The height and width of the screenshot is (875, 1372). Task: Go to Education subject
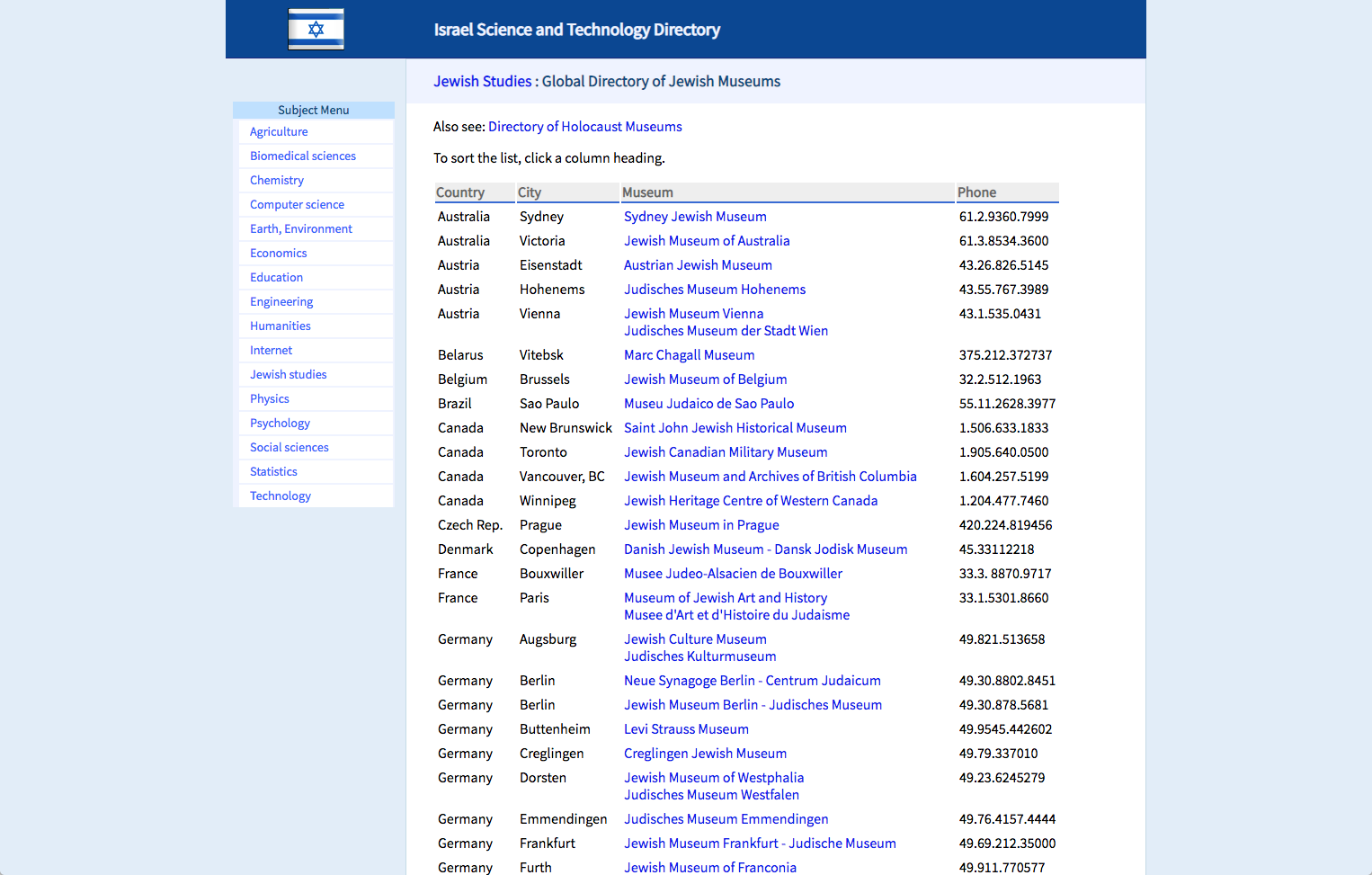pyautogui.click(x=276, y=277)
